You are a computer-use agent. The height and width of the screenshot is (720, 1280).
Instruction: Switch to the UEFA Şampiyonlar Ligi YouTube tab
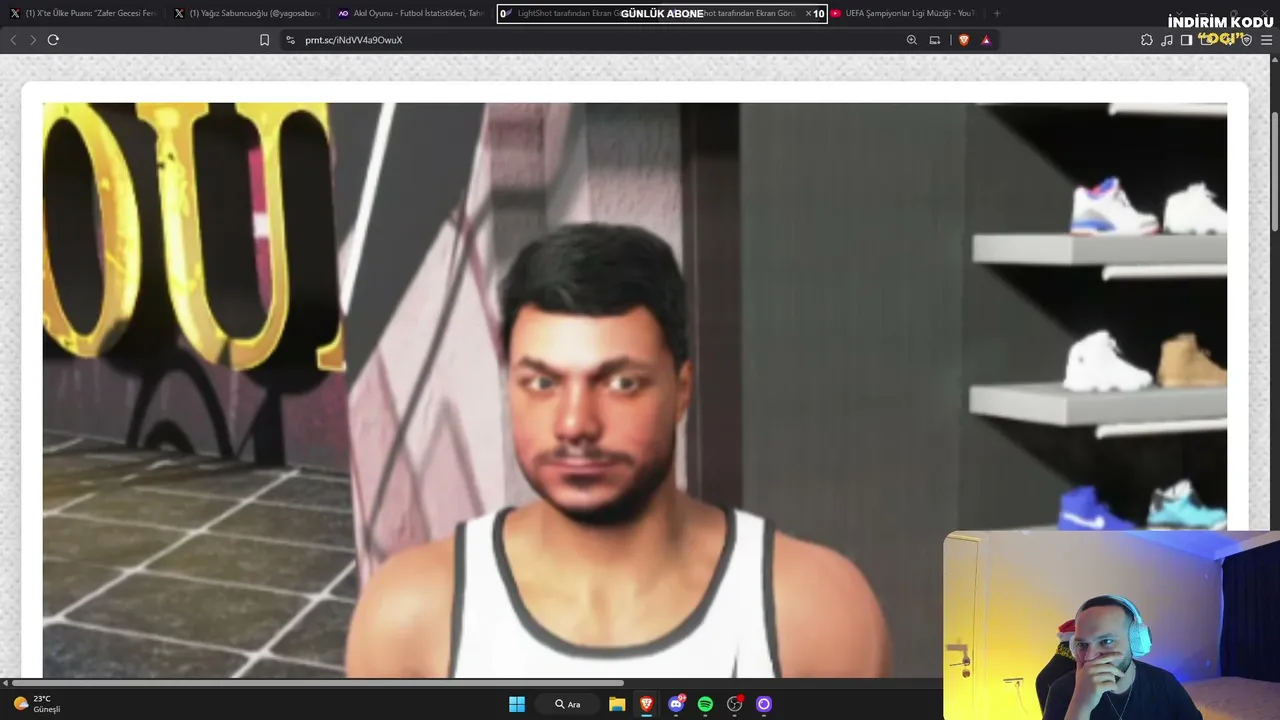(904, 13)
